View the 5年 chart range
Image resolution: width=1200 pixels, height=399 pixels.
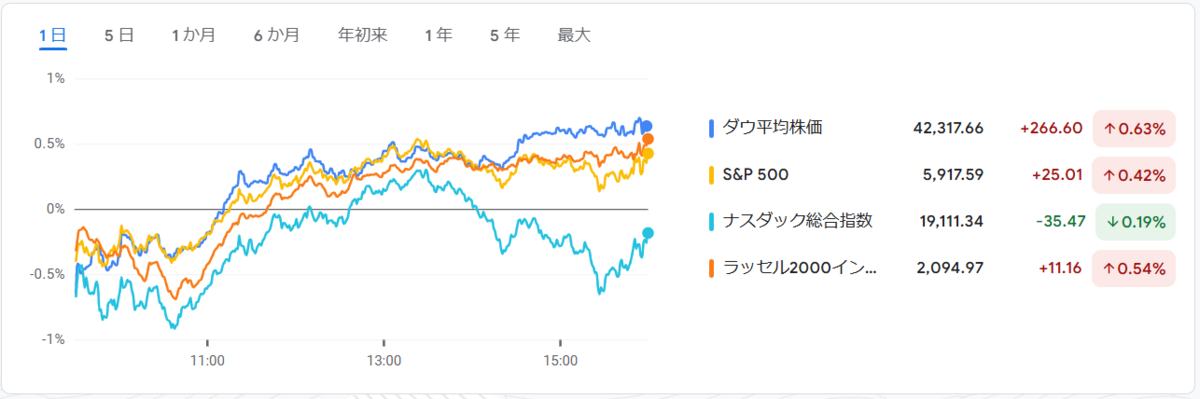[x=504, y=35]
